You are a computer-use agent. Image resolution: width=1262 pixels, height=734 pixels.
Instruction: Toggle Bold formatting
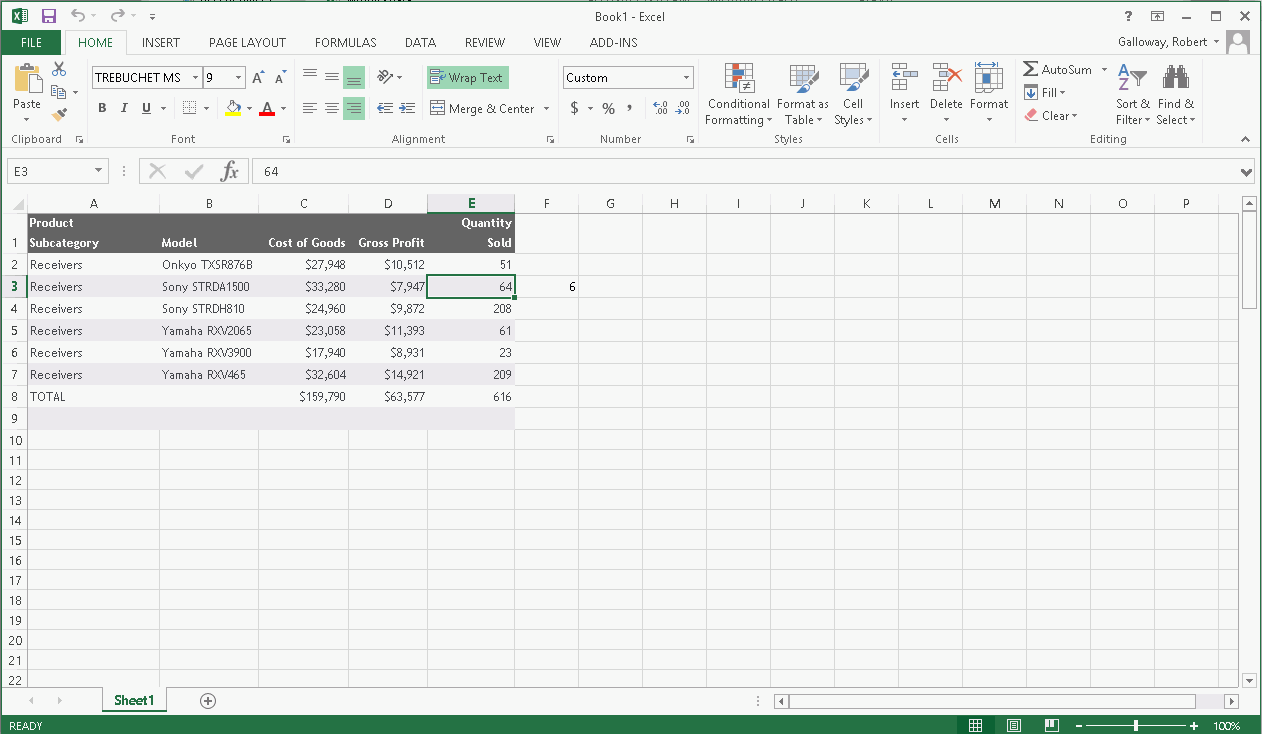pyautogui.click(x=102, y=108)
